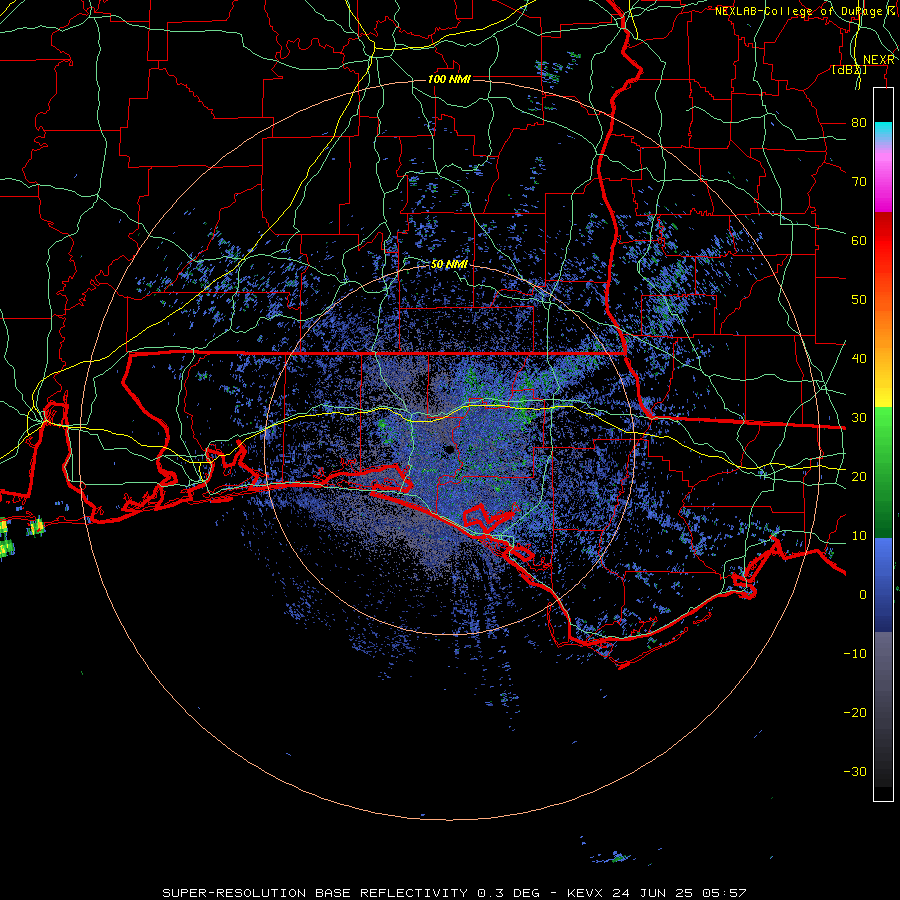Click the black radar site dot at map center

point(449,450)
